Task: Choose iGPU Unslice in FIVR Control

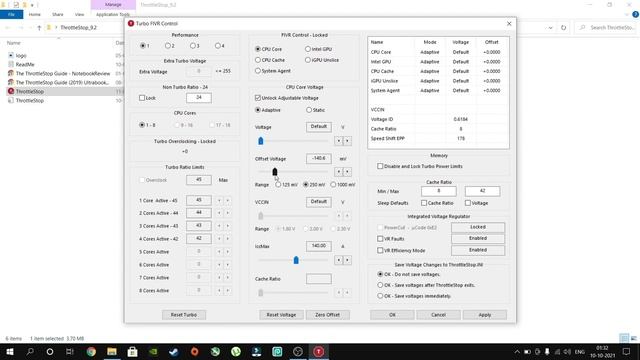Action: point(308,60)
